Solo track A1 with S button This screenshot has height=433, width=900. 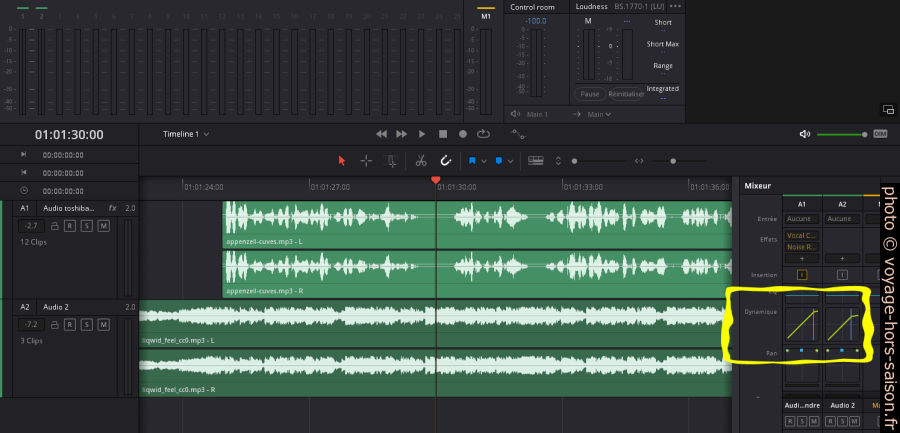[86, 226]
